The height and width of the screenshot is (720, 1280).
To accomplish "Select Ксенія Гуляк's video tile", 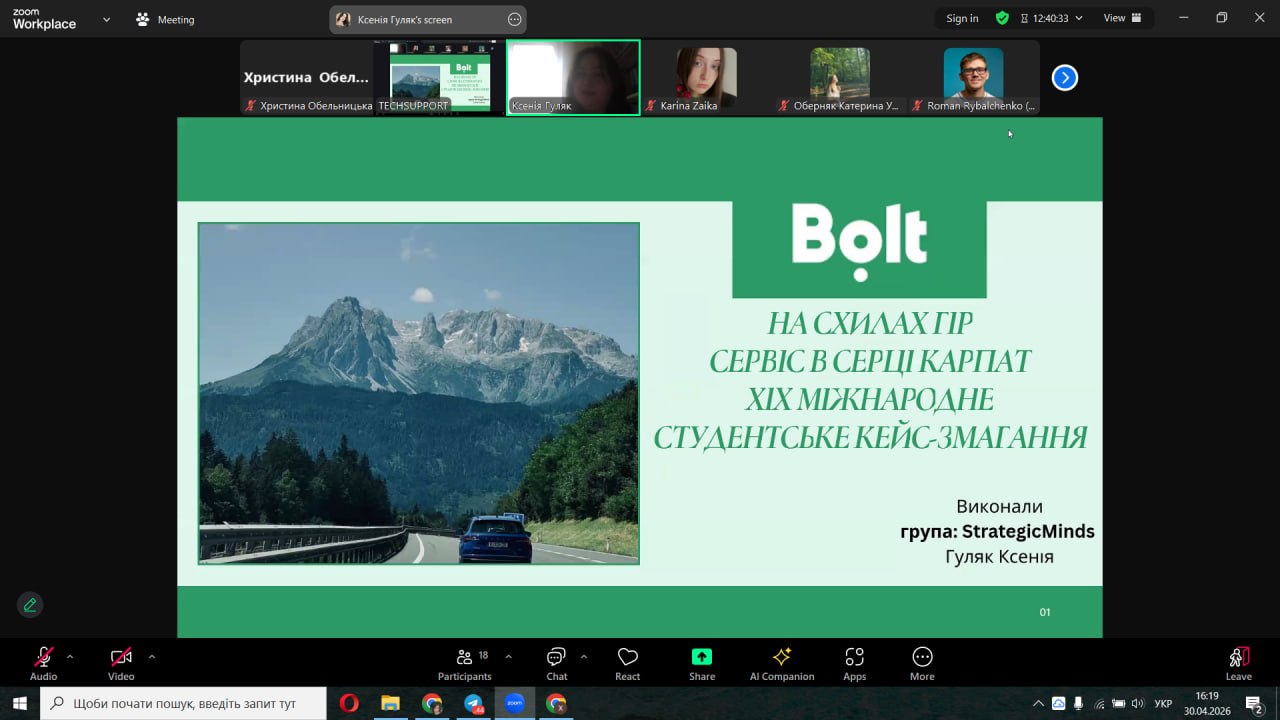I will pyautogui.click(x=573, y=77).
